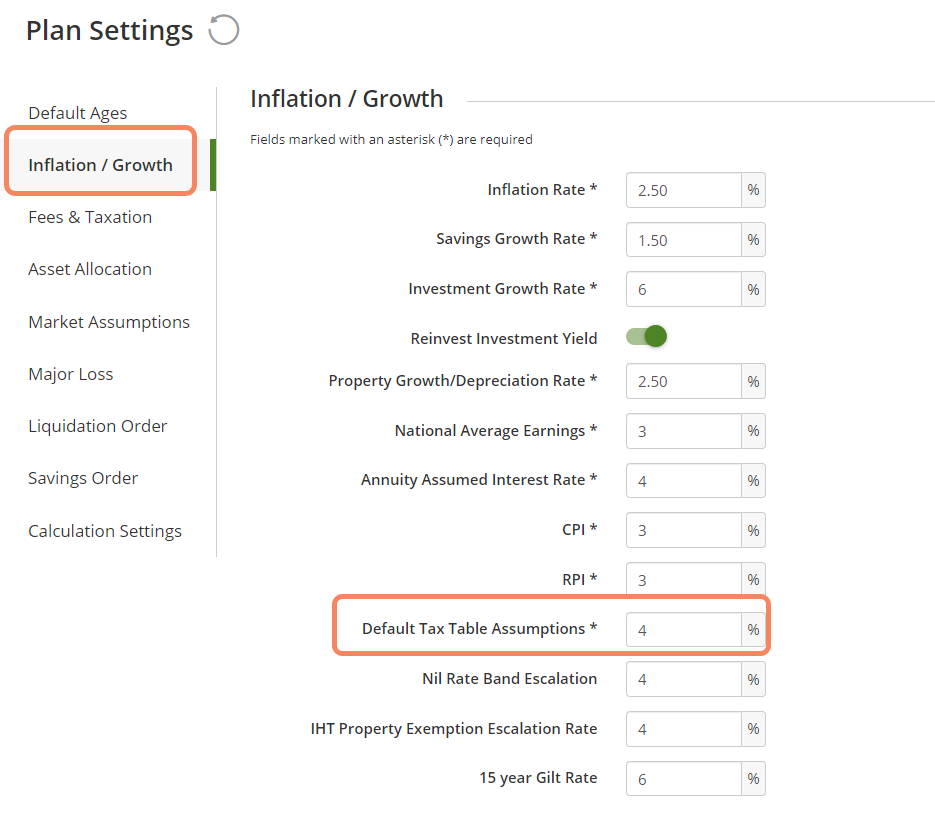Click the Default Tax Table Assumptions field
This screenshot has height=827, width=935.
pos(684,630)
